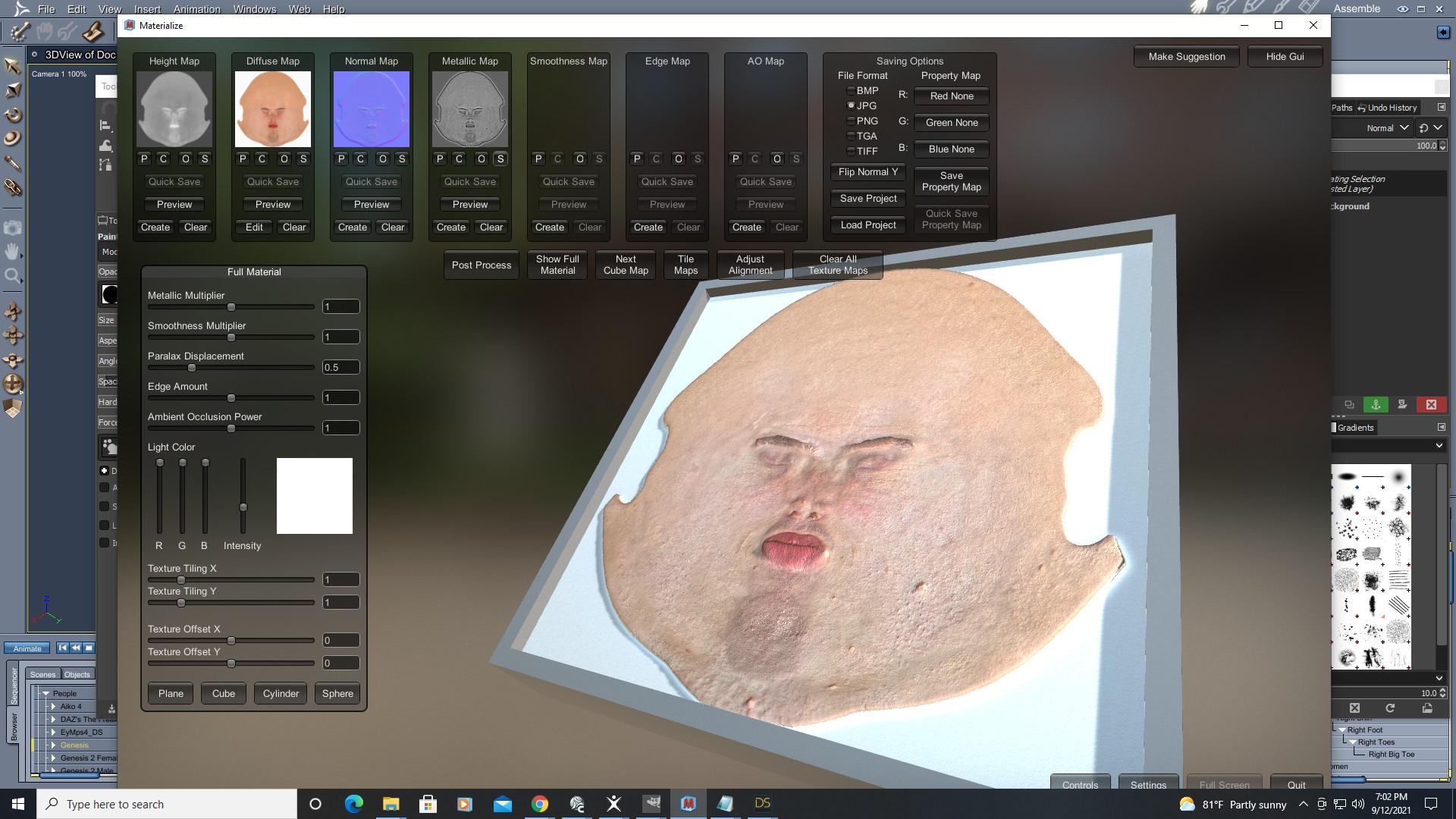Expand the Aiko 4 tree item

53,707
